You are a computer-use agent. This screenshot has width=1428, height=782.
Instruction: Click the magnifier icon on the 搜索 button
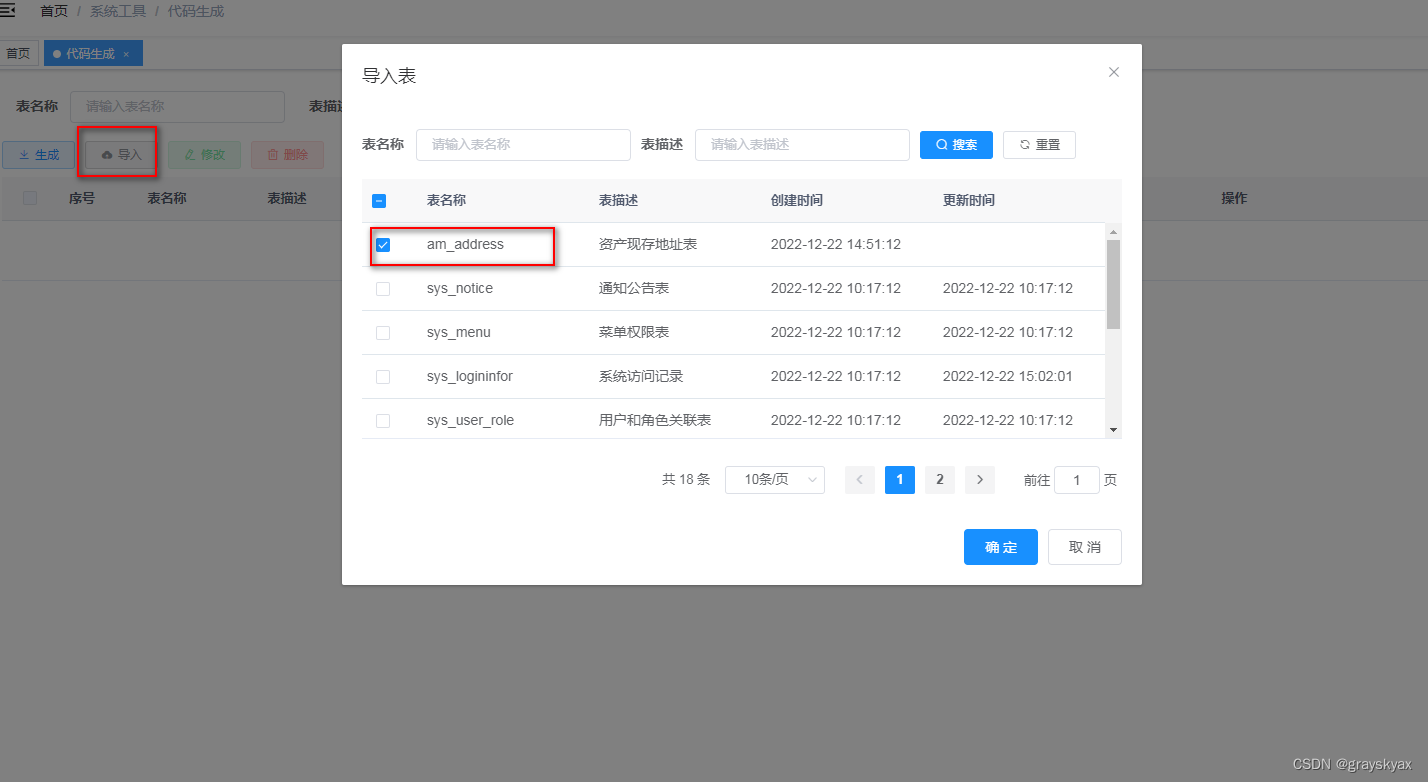(941, 144)
